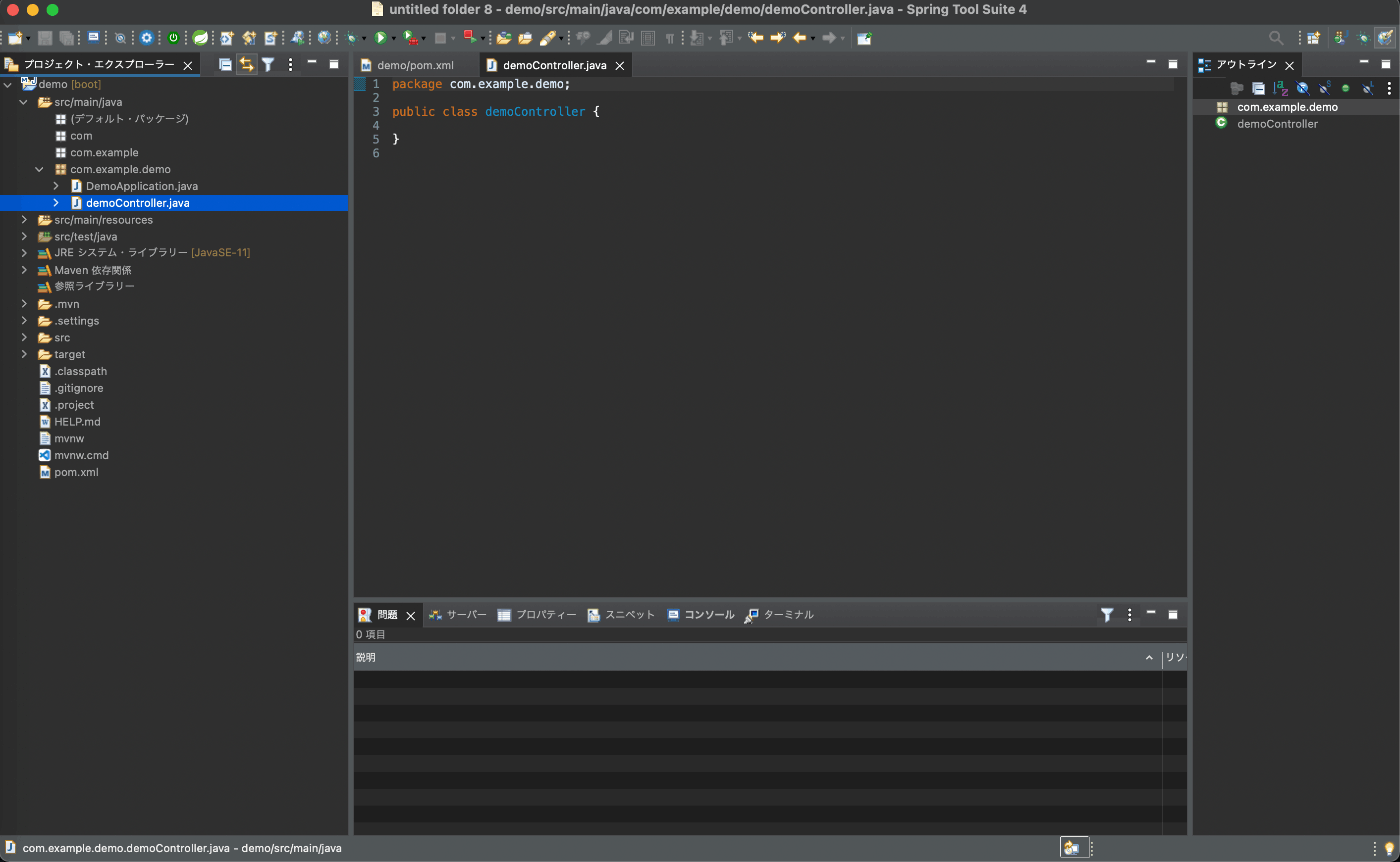Navigate Back with the yellow left arrow
This screenshot has width=1400, height=862.
pos(799,38)
